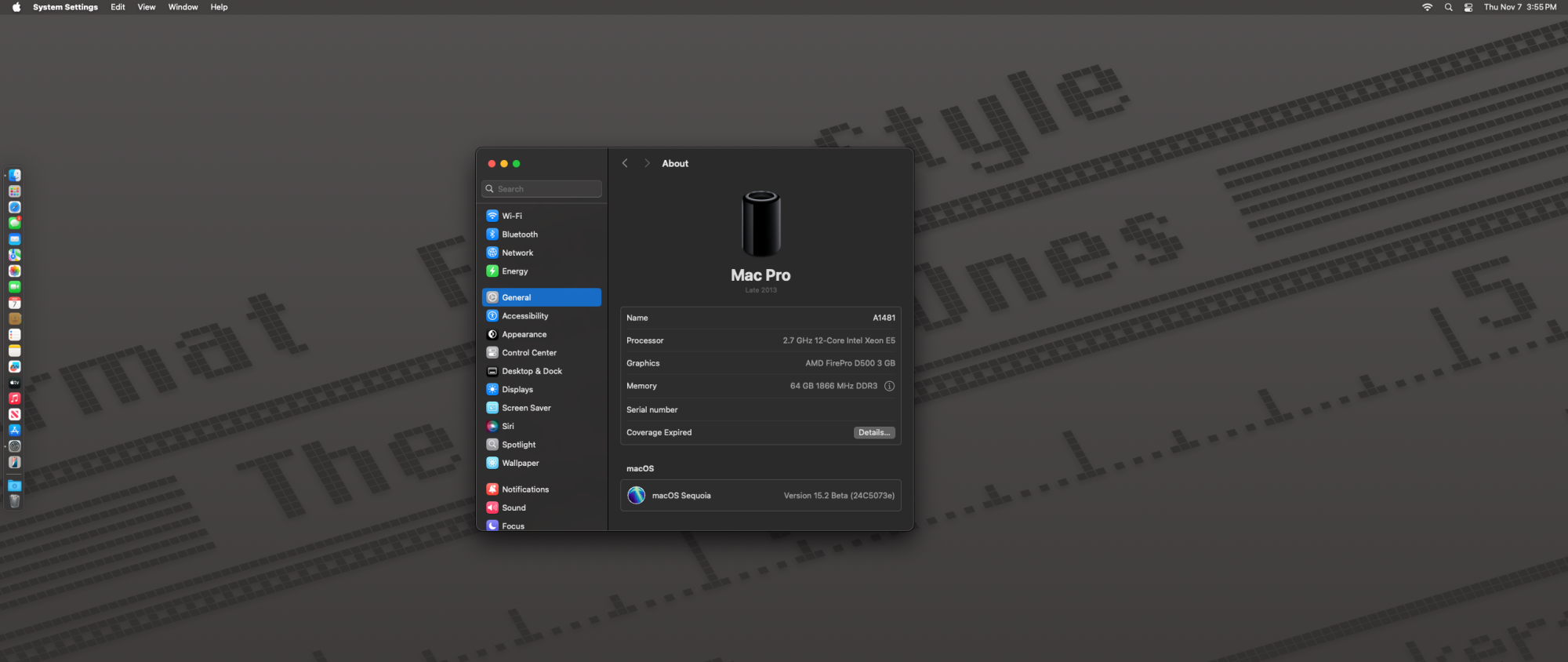The image size is (1568, 662).
Task: Open Launchpad from the Dock
Action: (15, 191)
